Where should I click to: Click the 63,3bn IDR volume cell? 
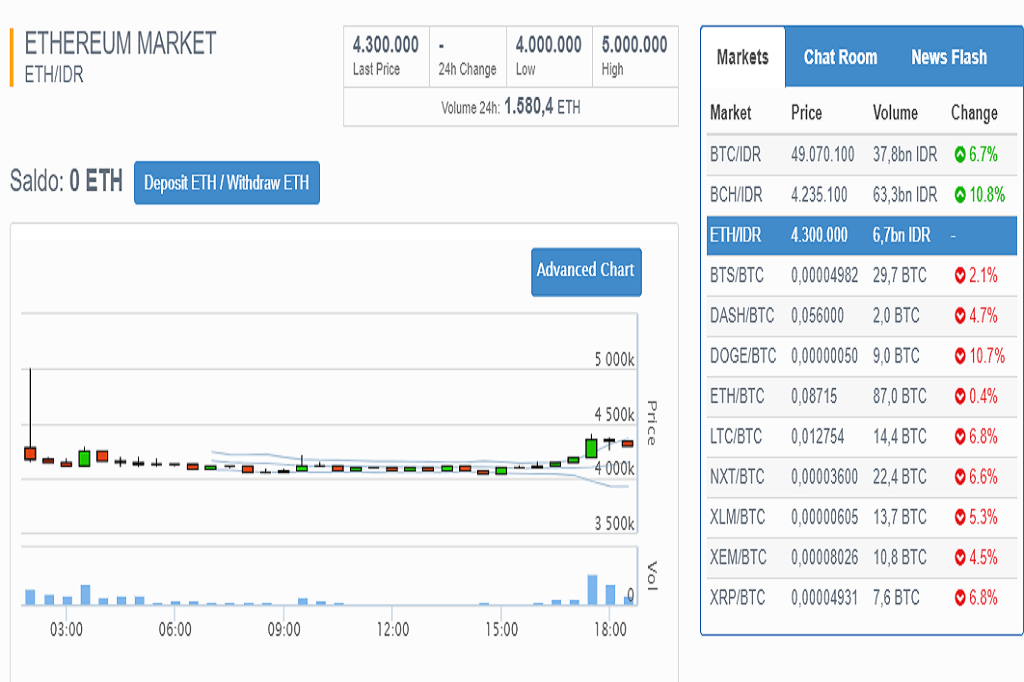click(x=905, y=195)
